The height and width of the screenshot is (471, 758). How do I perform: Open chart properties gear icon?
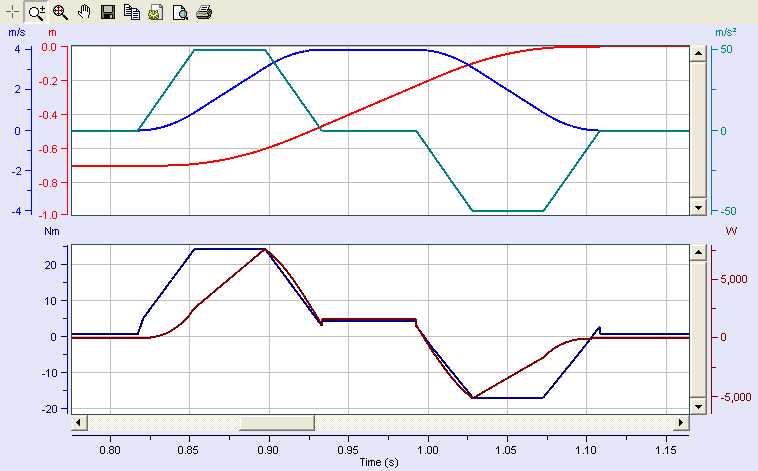tap(156, 12)
